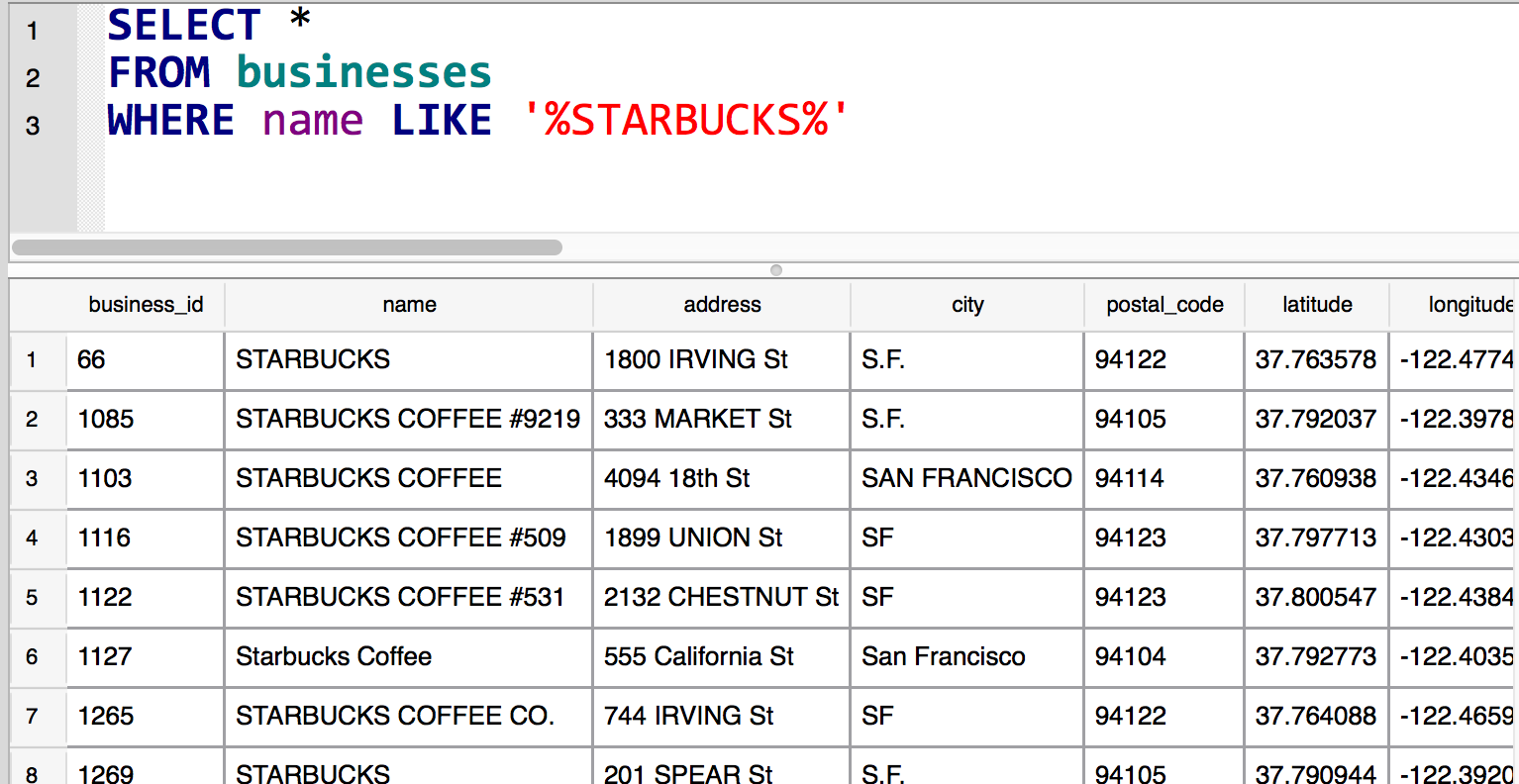
Task: Click address cell '2132 CHESTNUT St'
Action: click(x=722, y=598)
